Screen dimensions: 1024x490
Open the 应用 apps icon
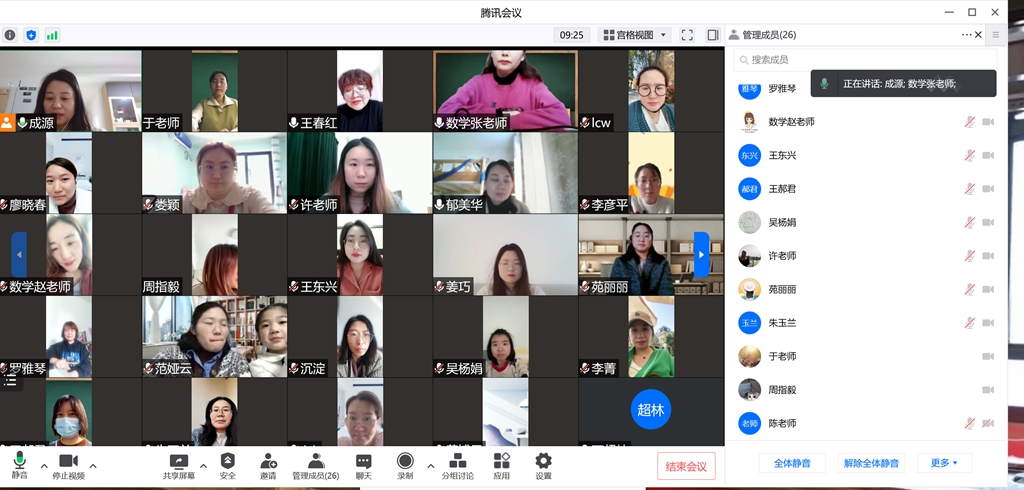(x=502, y=461)
